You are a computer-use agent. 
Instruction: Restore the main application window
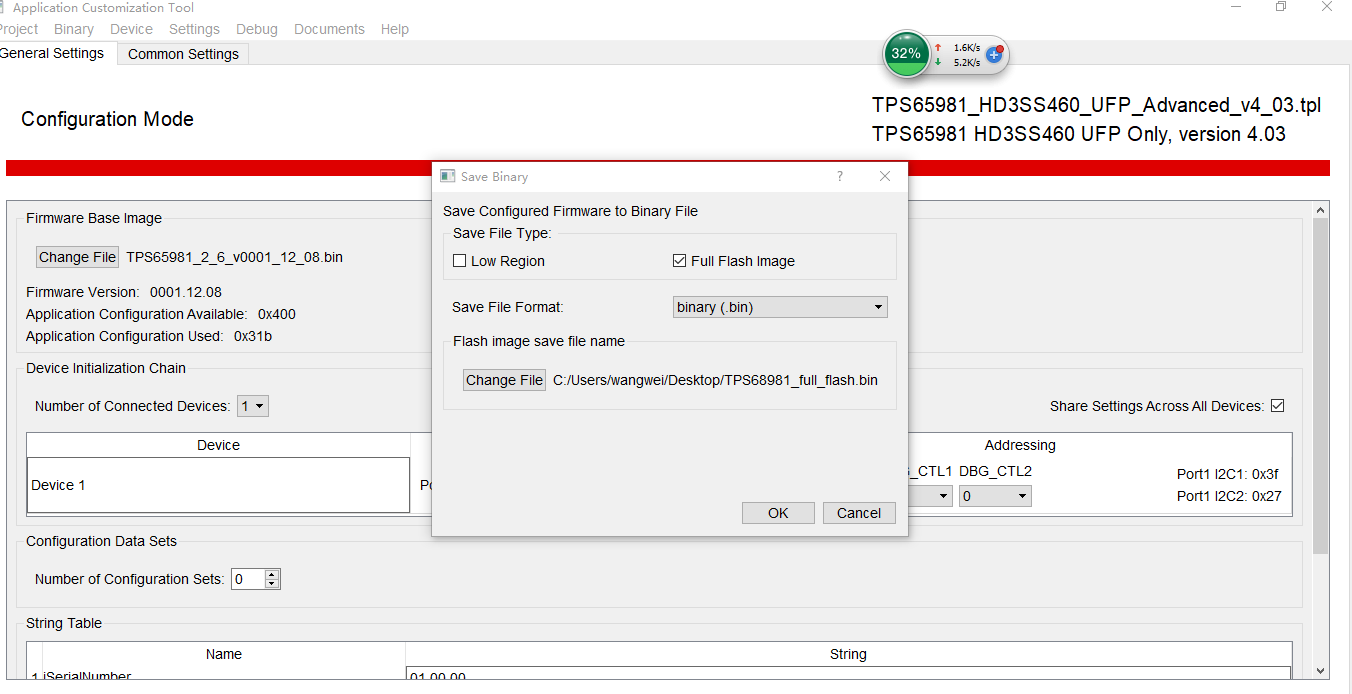pyautogui.click(x=1281, y=7)
